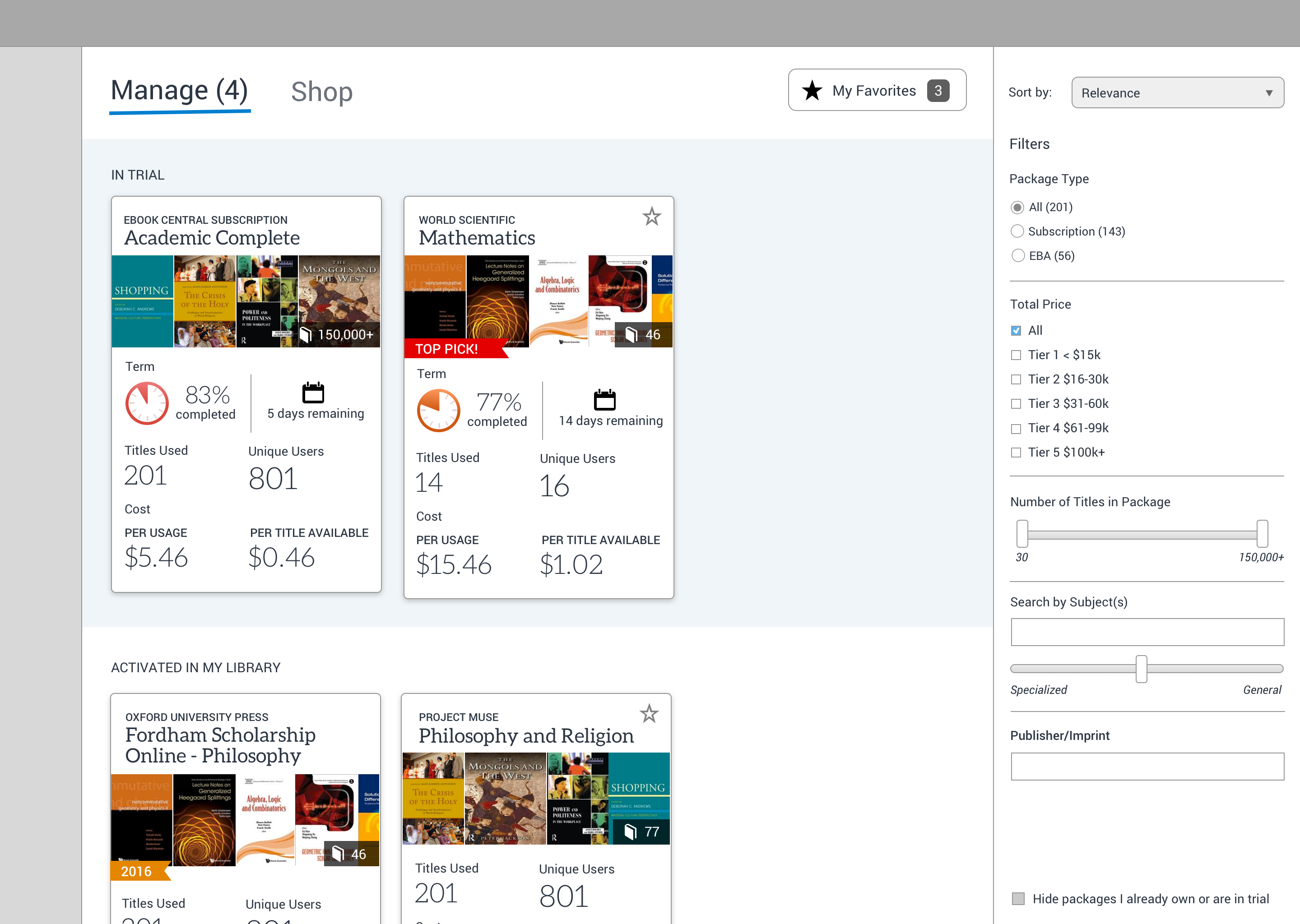The height and width of the screenshot is (924, 1300).
Task: Click the calendar icon above 5 days remaining
Action: point(313,393)
